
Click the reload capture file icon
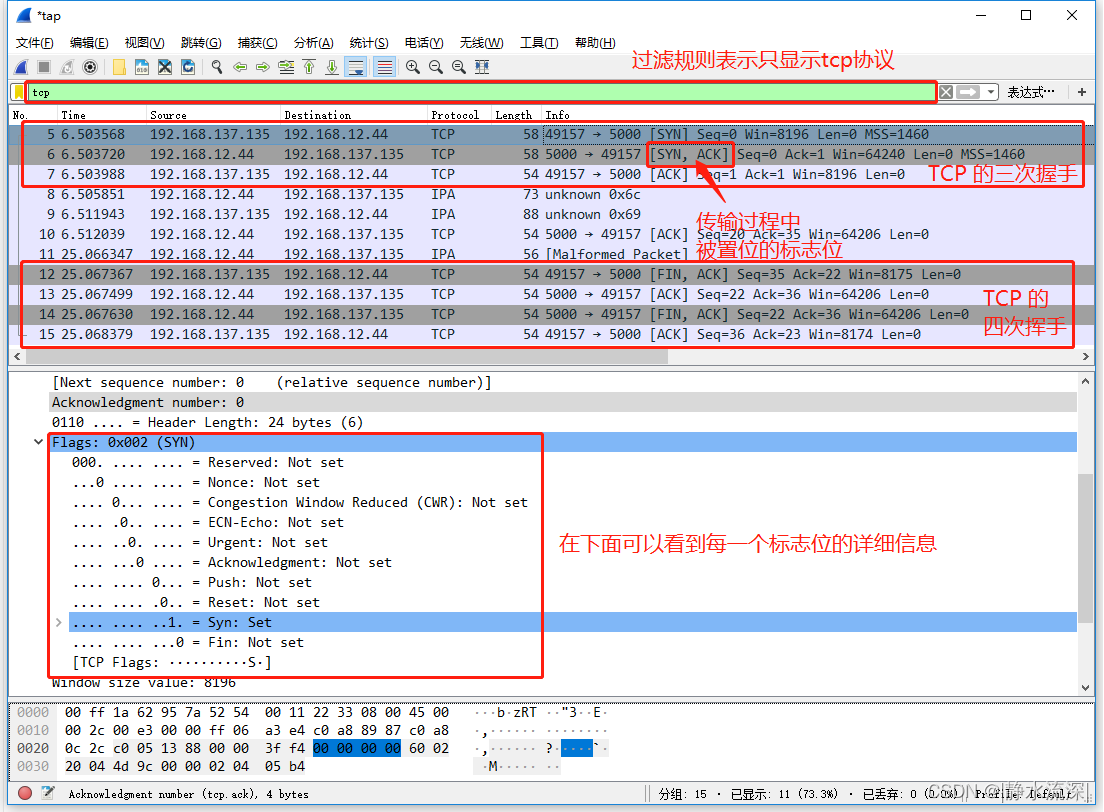(188, 67)
